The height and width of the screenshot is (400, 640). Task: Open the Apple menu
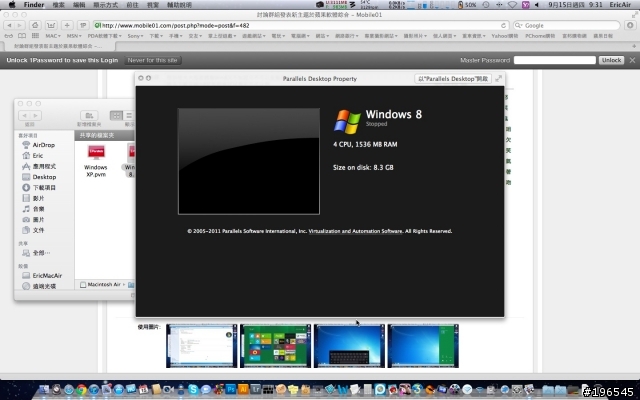click(x=12, y=5)
